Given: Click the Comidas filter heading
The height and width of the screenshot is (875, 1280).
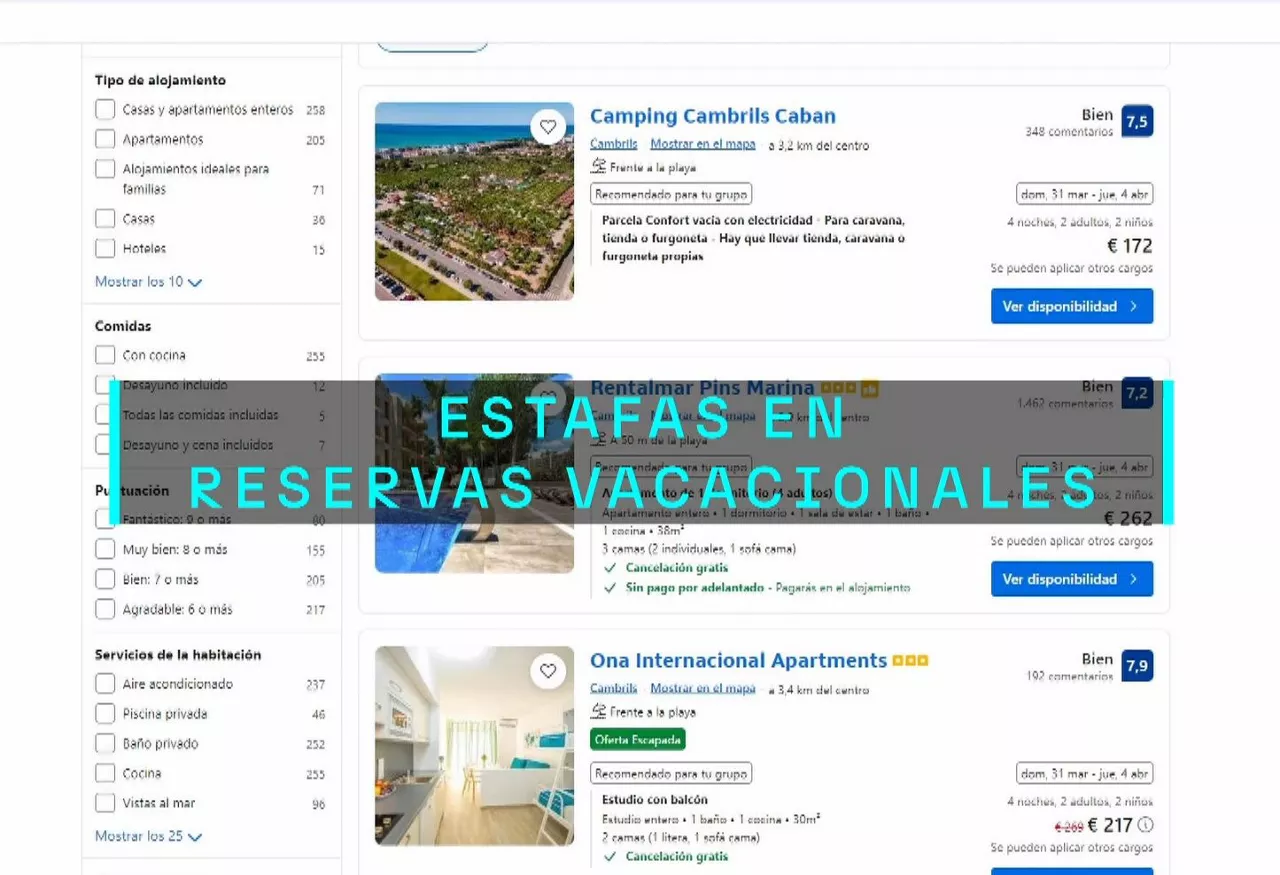Looking at the screenshot, I should (123, 326).
